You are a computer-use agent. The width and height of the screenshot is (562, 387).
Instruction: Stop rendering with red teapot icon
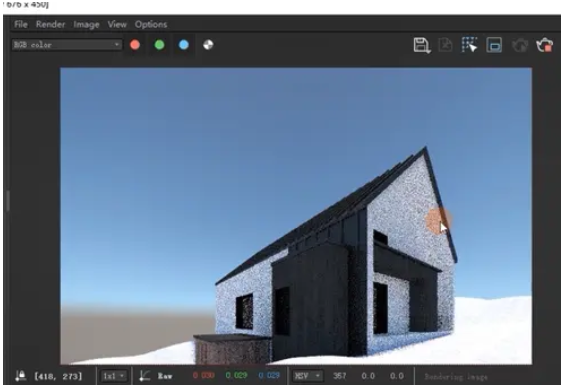(544, 45)
